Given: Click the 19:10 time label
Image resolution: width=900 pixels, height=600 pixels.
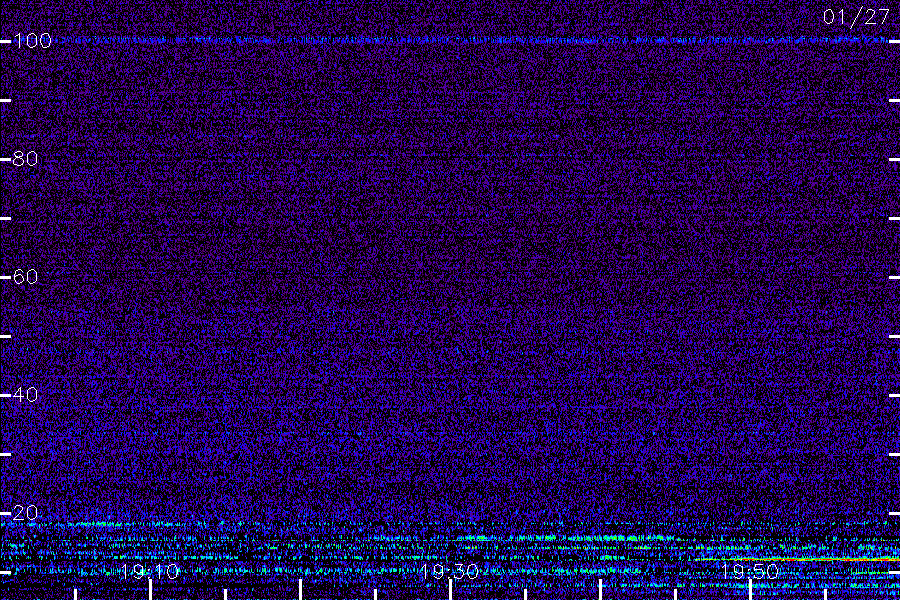Looking at the screenshot, I should point(150,572).
